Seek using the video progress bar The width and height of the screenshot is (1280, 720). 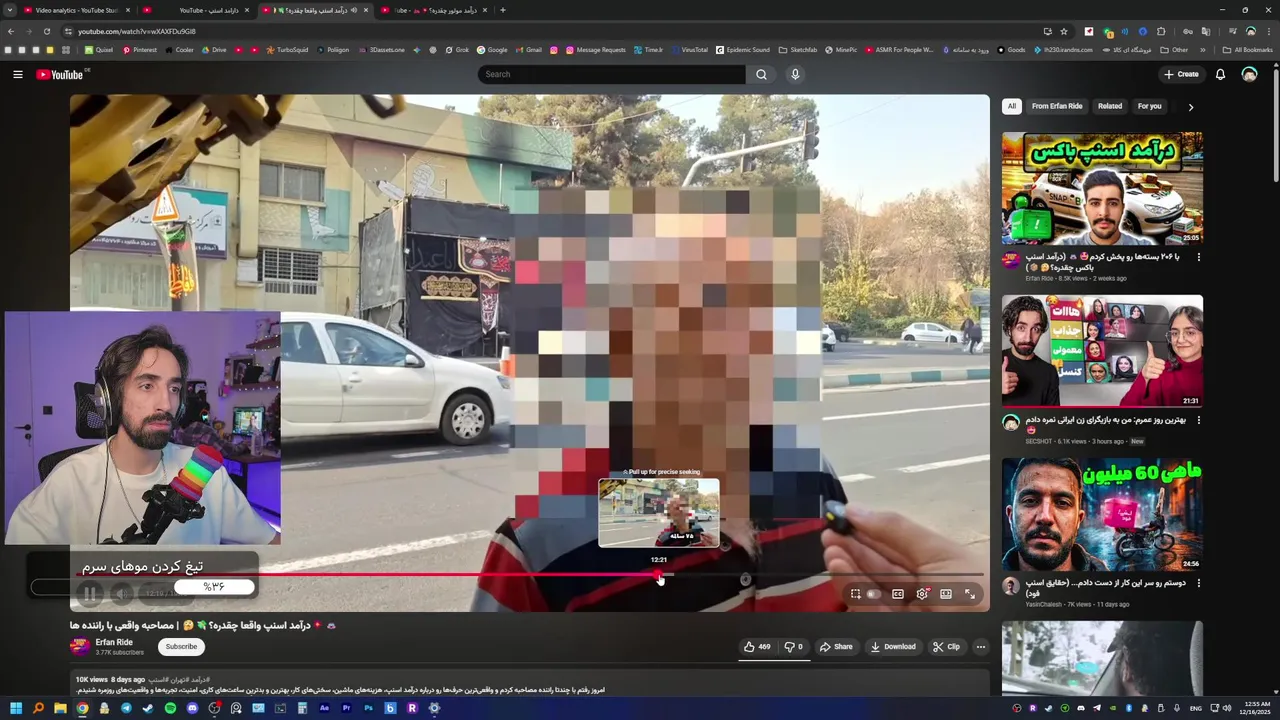[530, 575]
